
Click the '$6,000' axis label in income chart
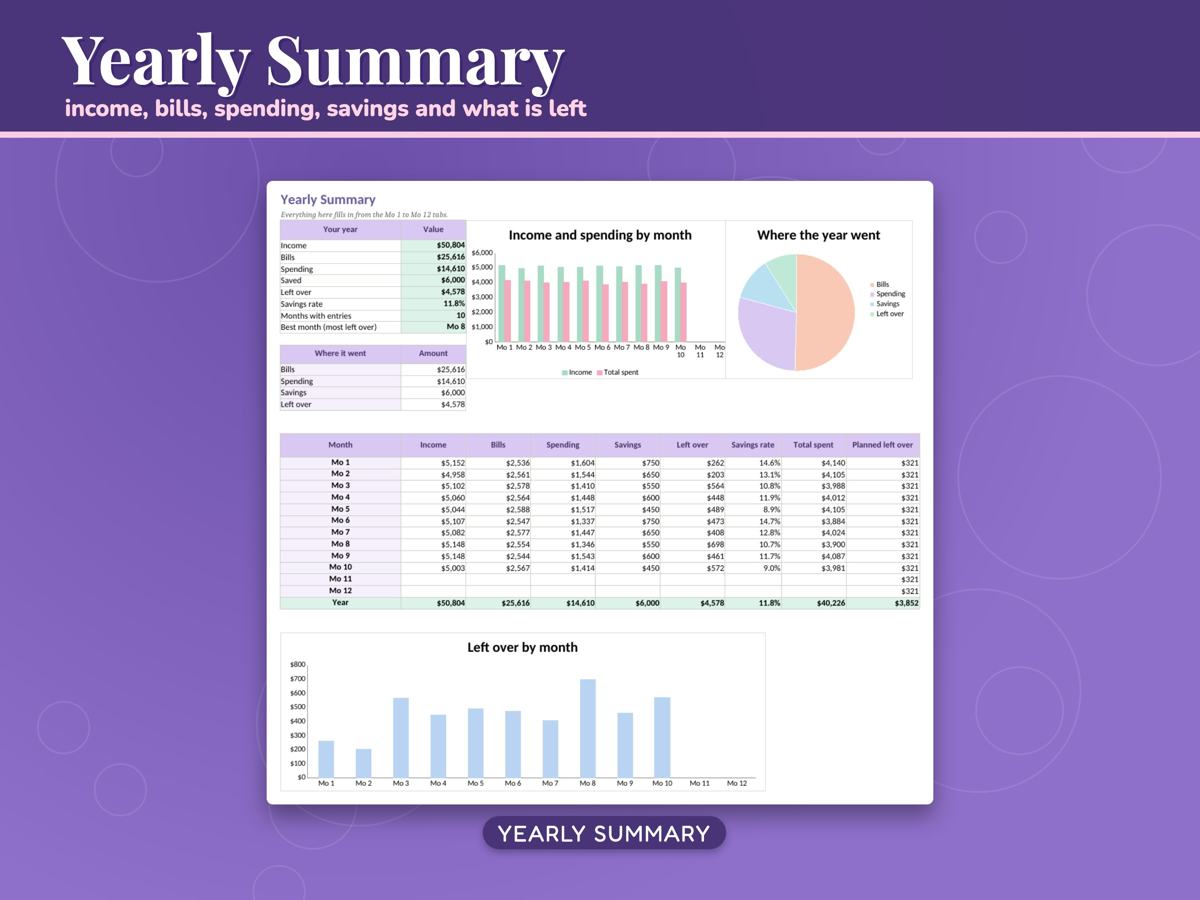[x=482, y=253]
